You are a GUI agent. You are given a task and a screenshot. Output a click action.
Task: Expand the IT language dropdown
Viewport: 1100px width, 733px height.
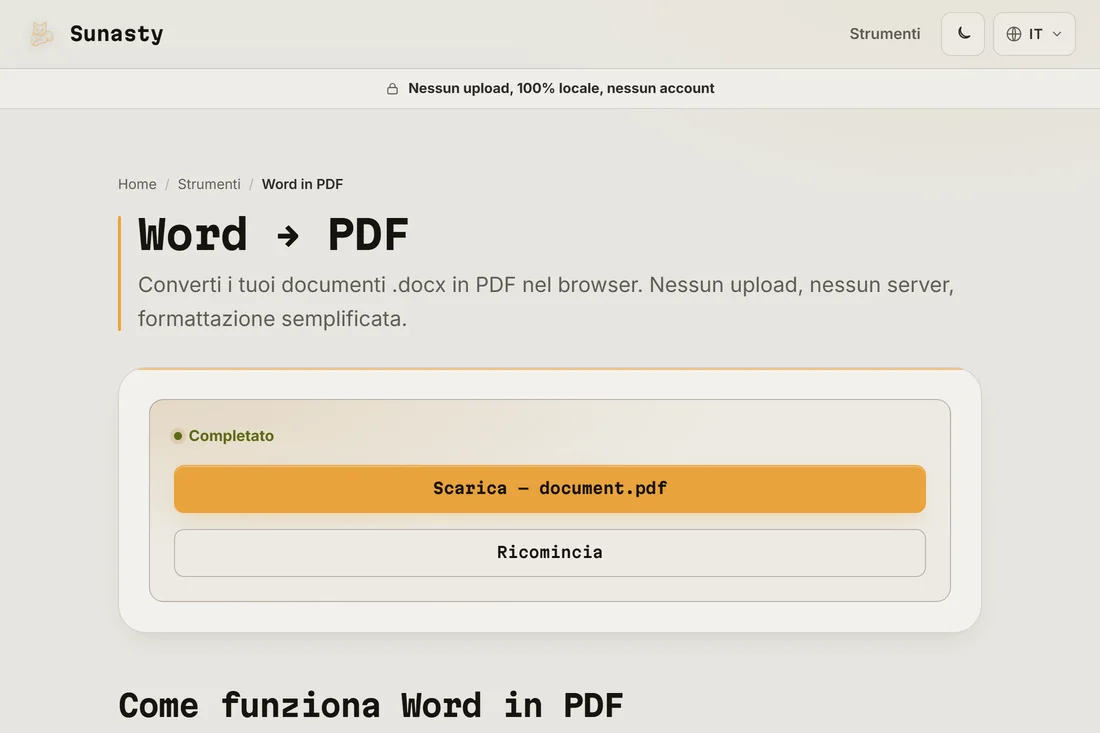(x=1033, y=34)
